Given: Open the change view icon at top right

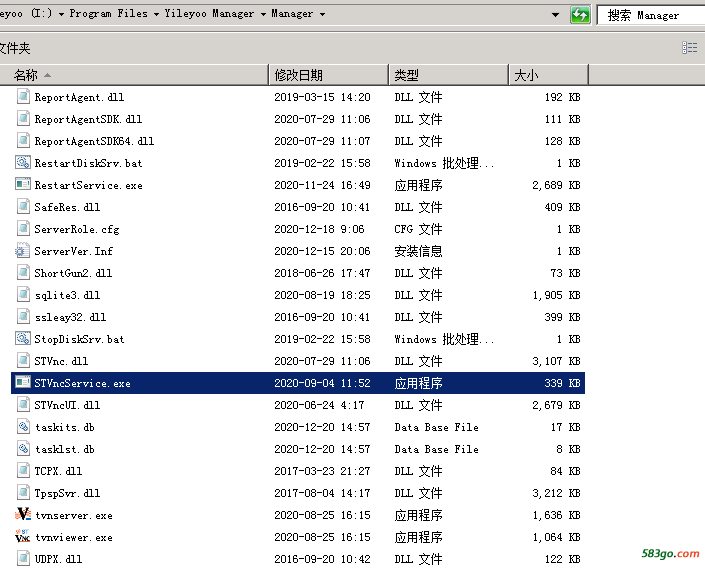Looking at the screenshot, I should click(689, 47).
